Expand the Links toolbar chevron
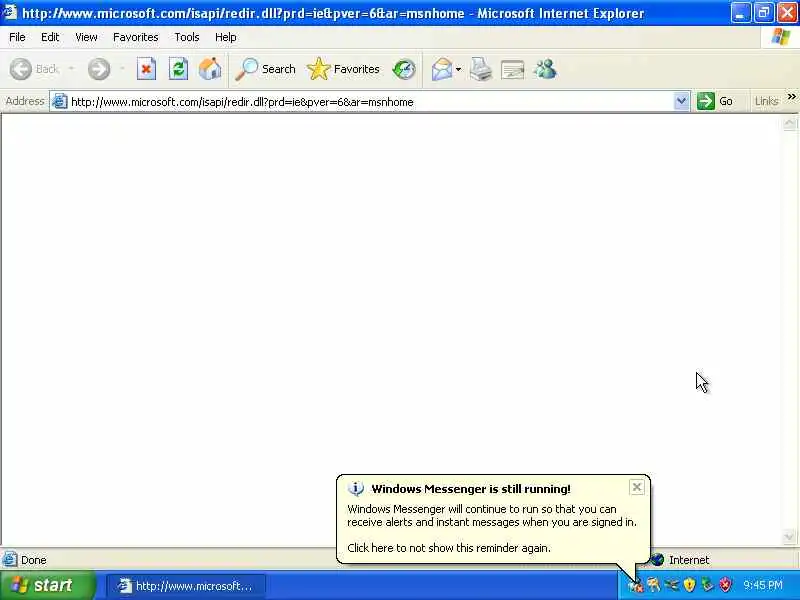Image resolution: width=800 pixels, height=600 pixels. [791, 96]
